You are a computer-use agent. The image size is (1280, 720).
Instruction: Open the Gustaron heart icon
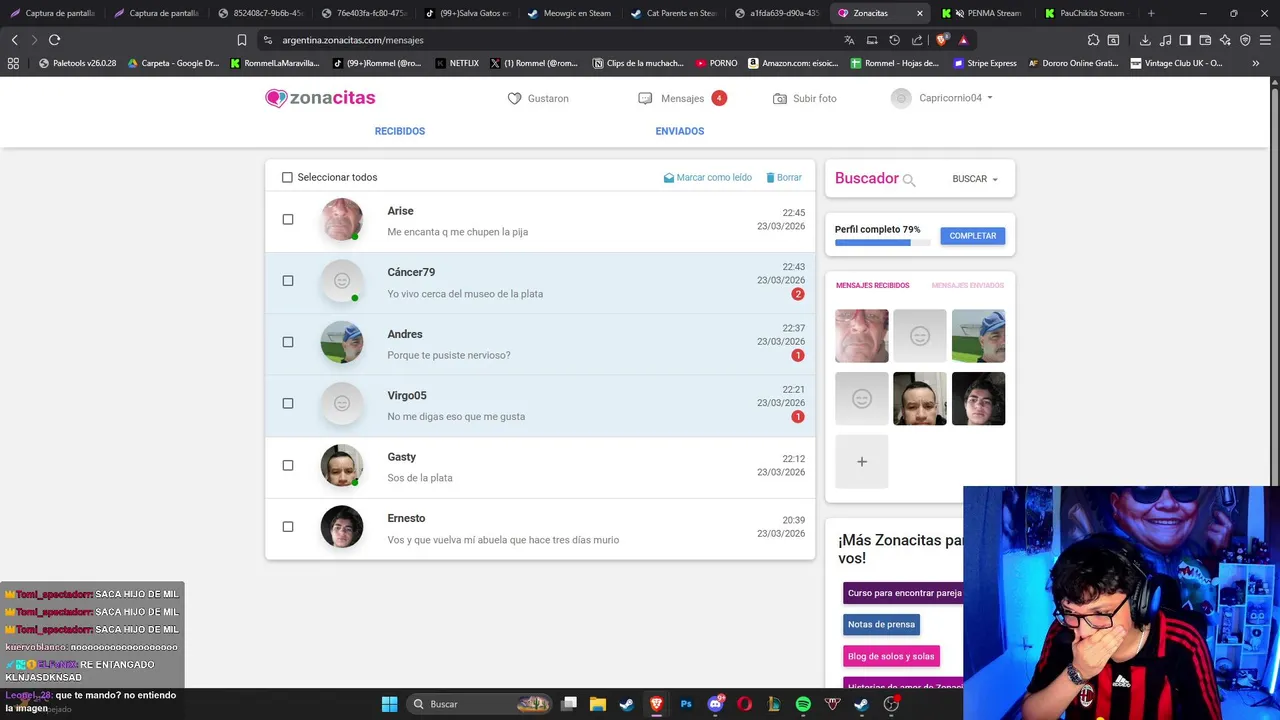coord(514,99)
